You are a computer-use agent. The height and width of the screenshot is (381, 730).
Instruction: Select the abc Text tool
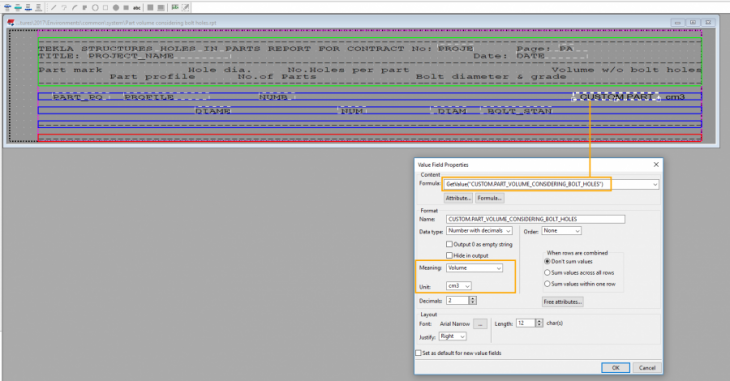pyautogui.click(x=136, y=7)
